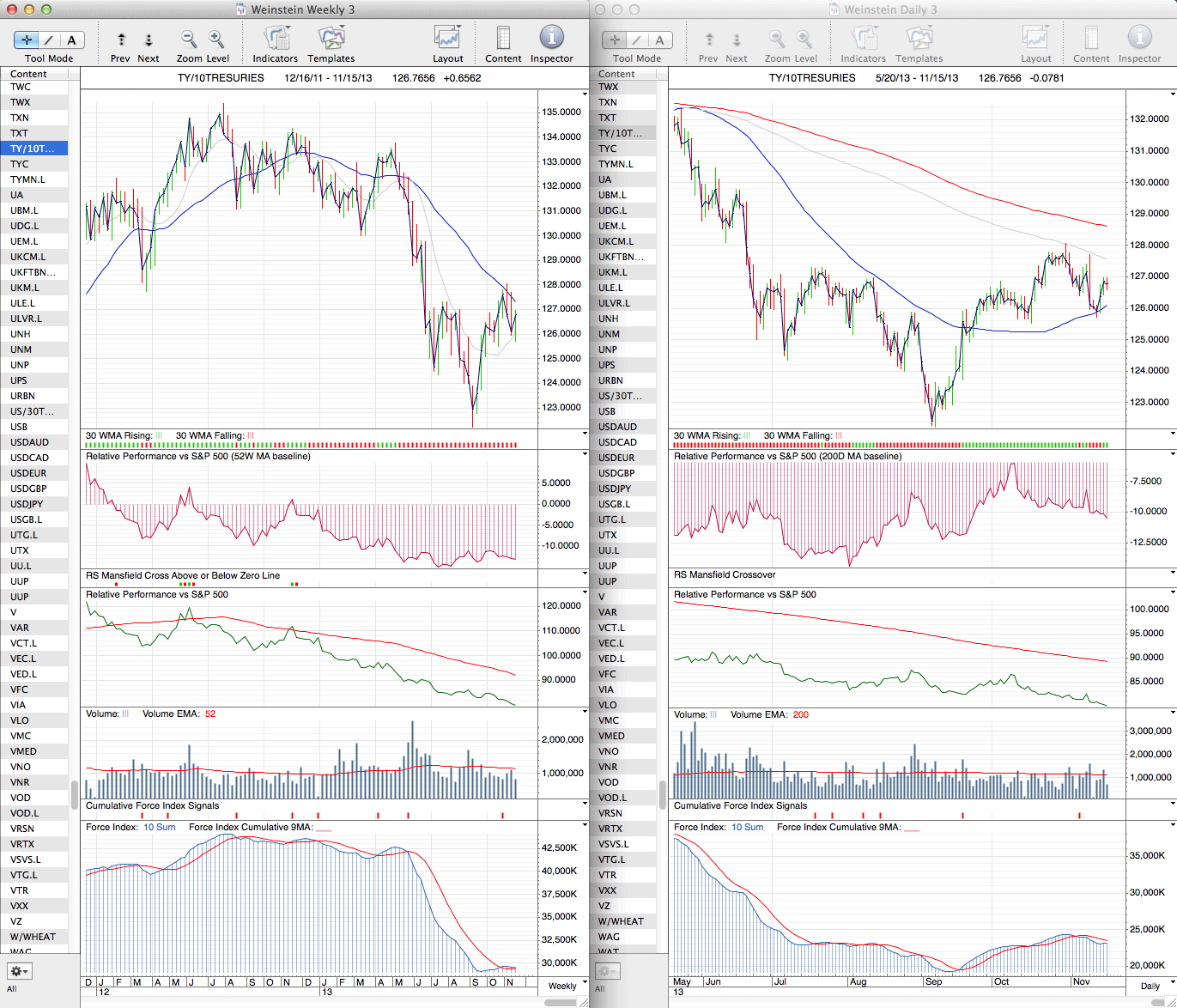Open Indicators in Weekly window toolbar

276,39
